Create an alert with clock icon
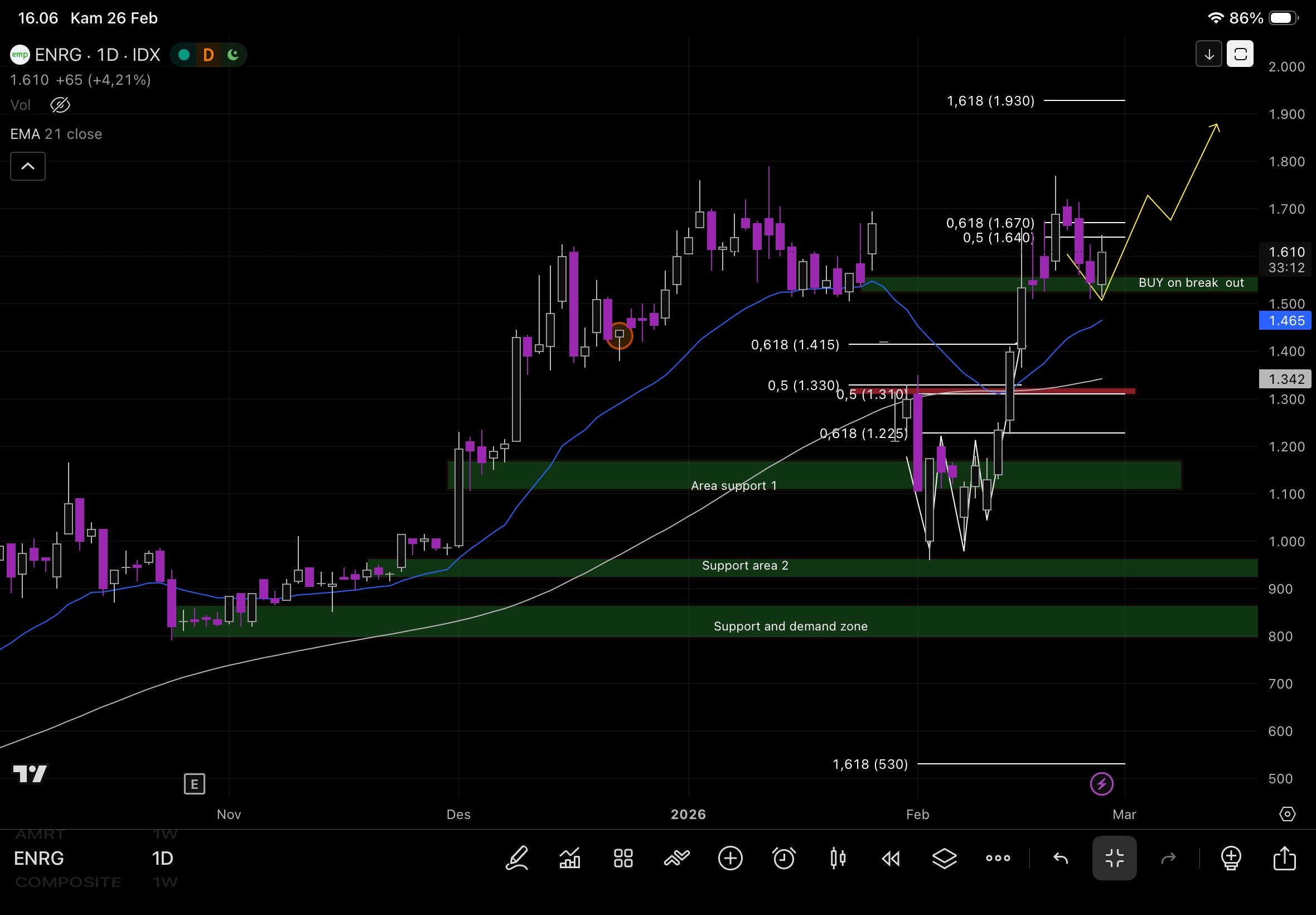The width and height of the screenshot is (1316, 915). [784, 858]
